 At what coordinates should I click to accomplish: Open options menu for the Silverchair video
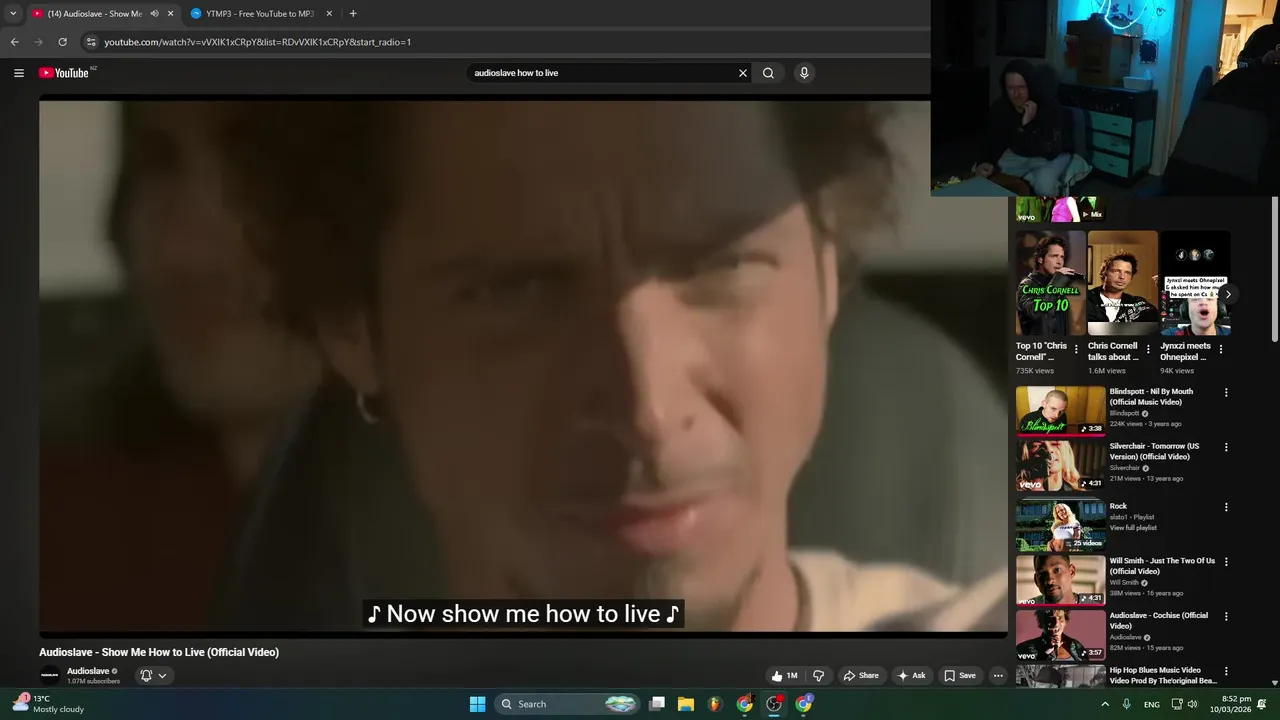point(1226,448)
